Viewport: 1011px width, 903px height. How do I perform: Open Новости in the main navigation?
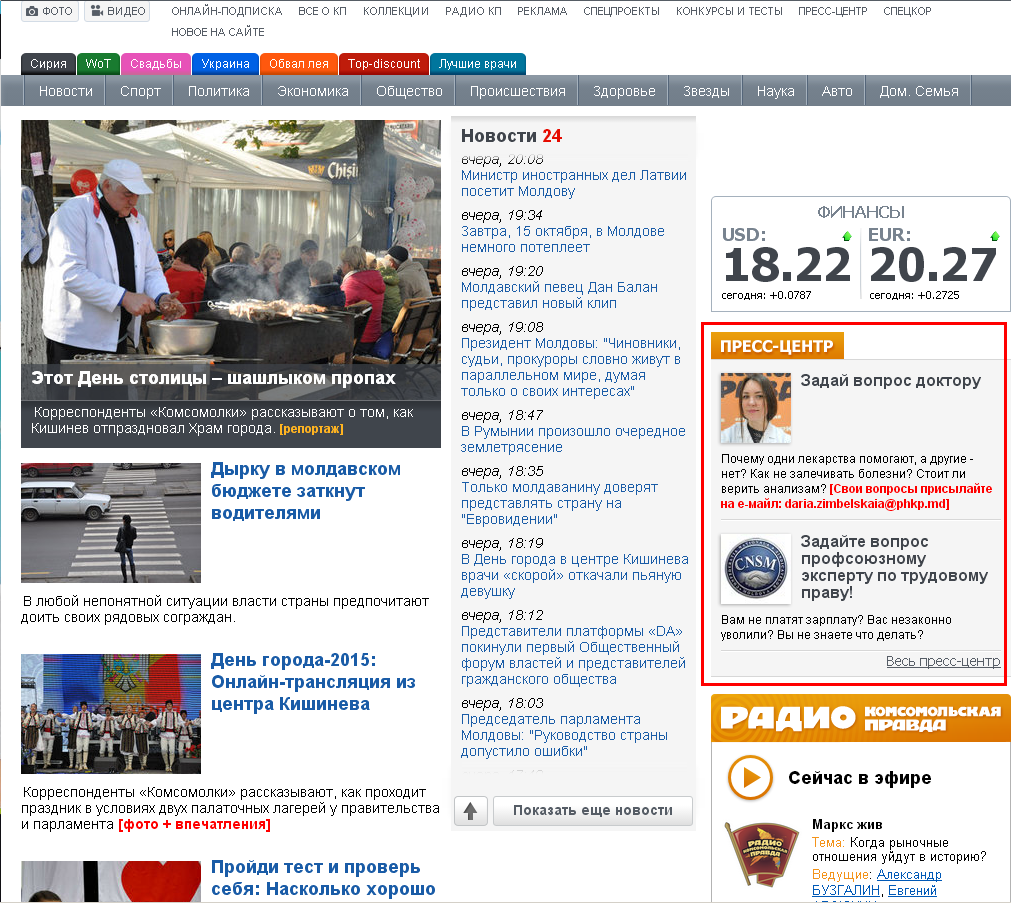(x=66, y=91)
